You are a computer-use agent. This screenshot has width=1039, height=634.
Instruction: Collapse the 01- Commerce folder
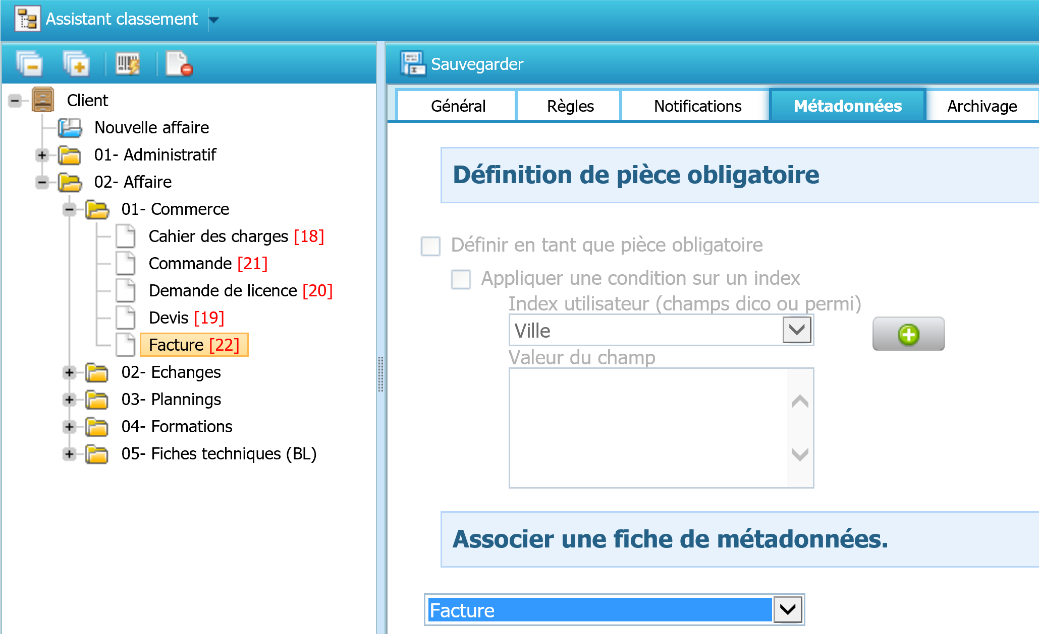pyautogui.click(x=69, y=209)
